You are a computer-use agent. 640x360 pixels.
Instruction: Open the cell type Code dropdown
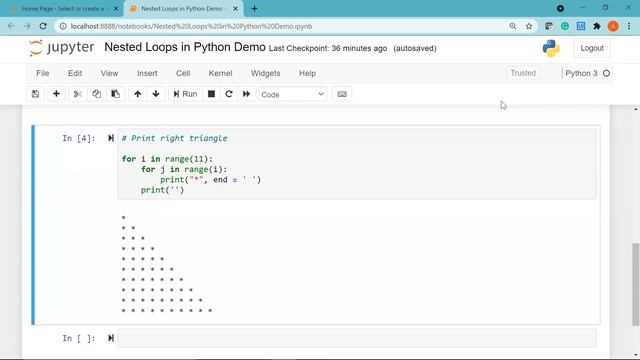pos(293,94)
